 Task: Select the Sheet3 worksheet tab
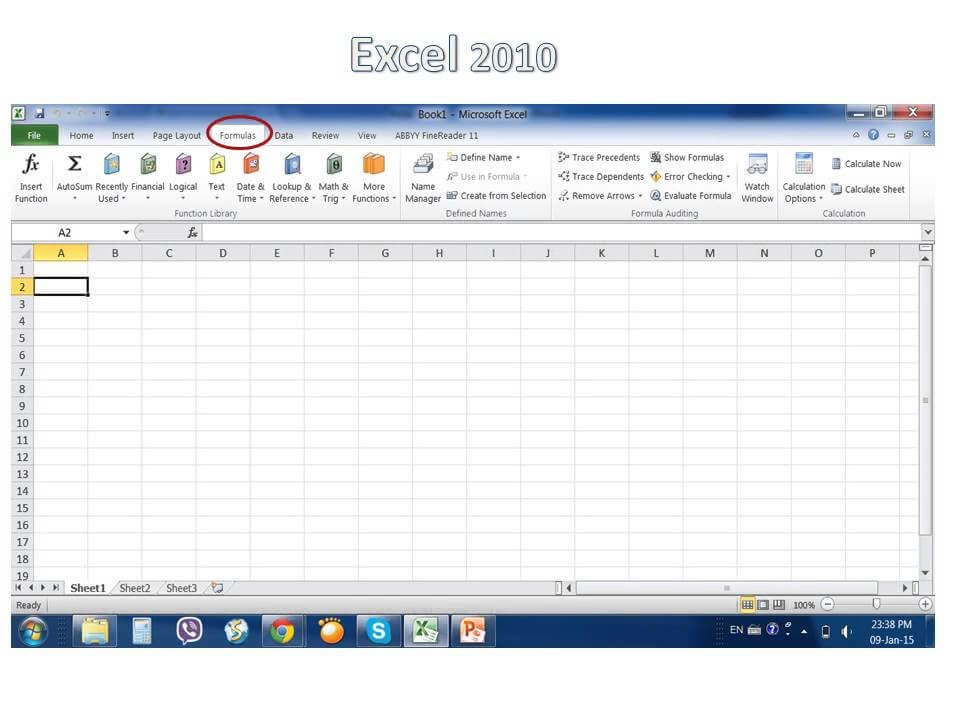click(x=181, y=588)
